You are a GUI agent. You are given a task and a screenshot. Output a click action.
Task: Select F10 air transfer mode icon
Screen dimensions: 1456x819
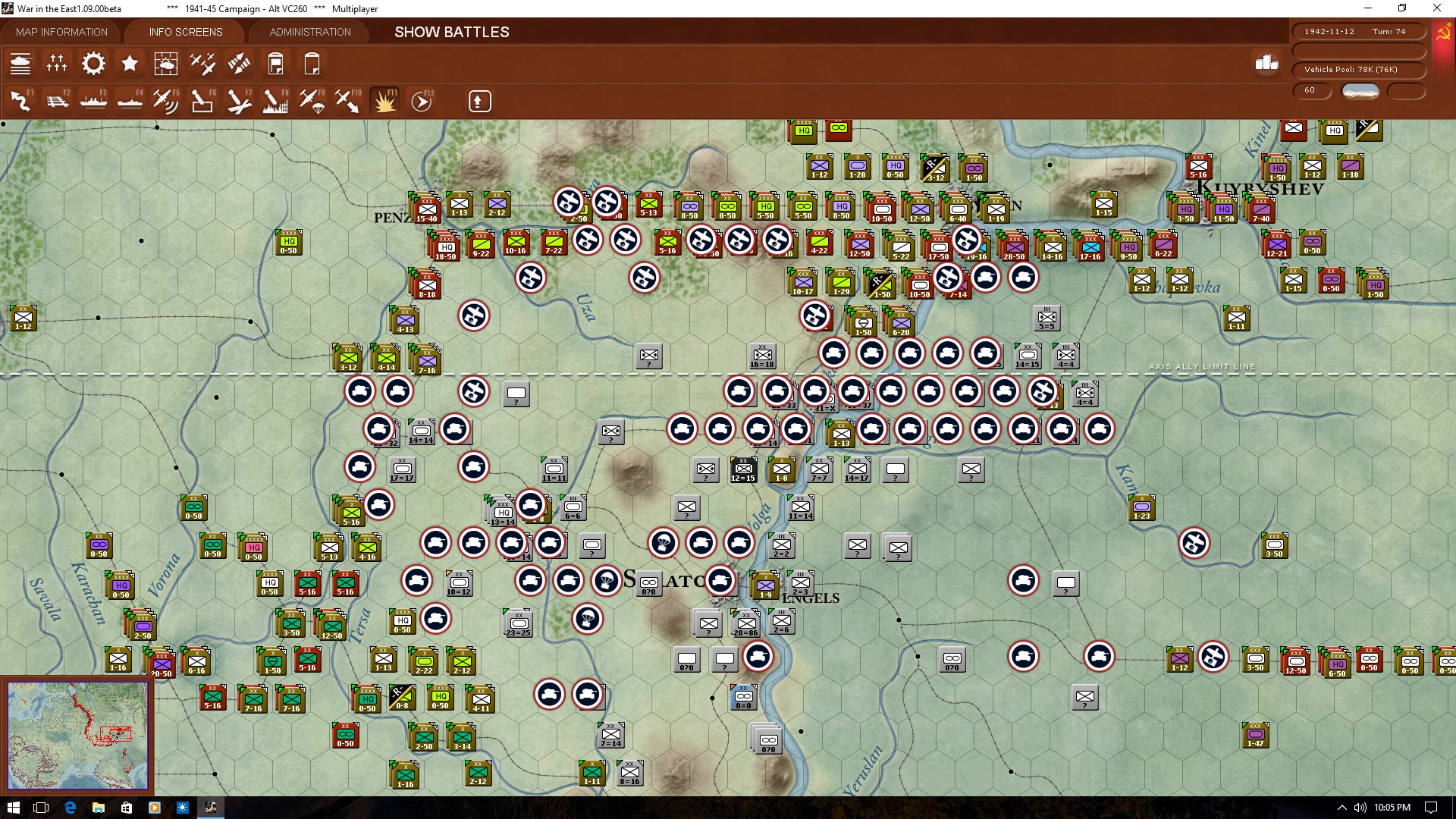pos(348,101)
